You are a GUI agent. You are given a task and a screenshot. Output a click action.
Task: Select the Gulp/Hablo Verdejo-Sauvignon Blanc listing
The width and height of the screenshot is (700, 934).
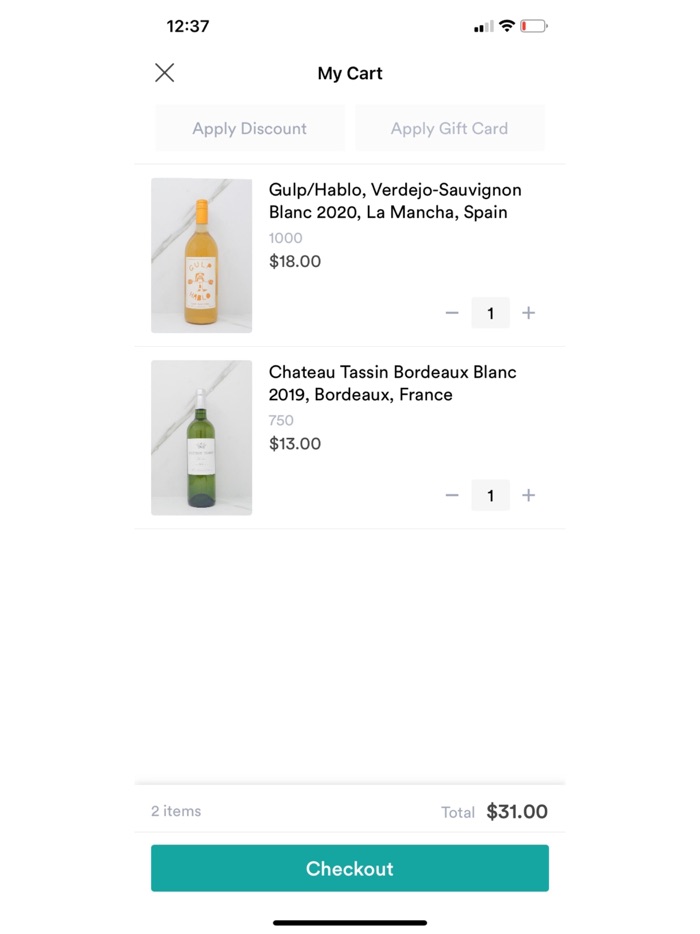point(395,200)
